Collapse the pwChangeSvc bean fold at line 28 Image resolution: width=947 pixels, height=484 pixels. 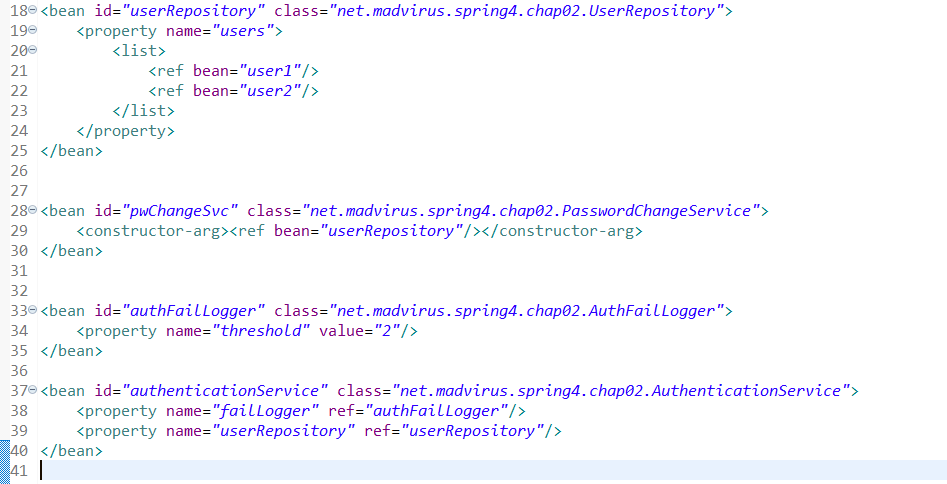pos(33,210)
